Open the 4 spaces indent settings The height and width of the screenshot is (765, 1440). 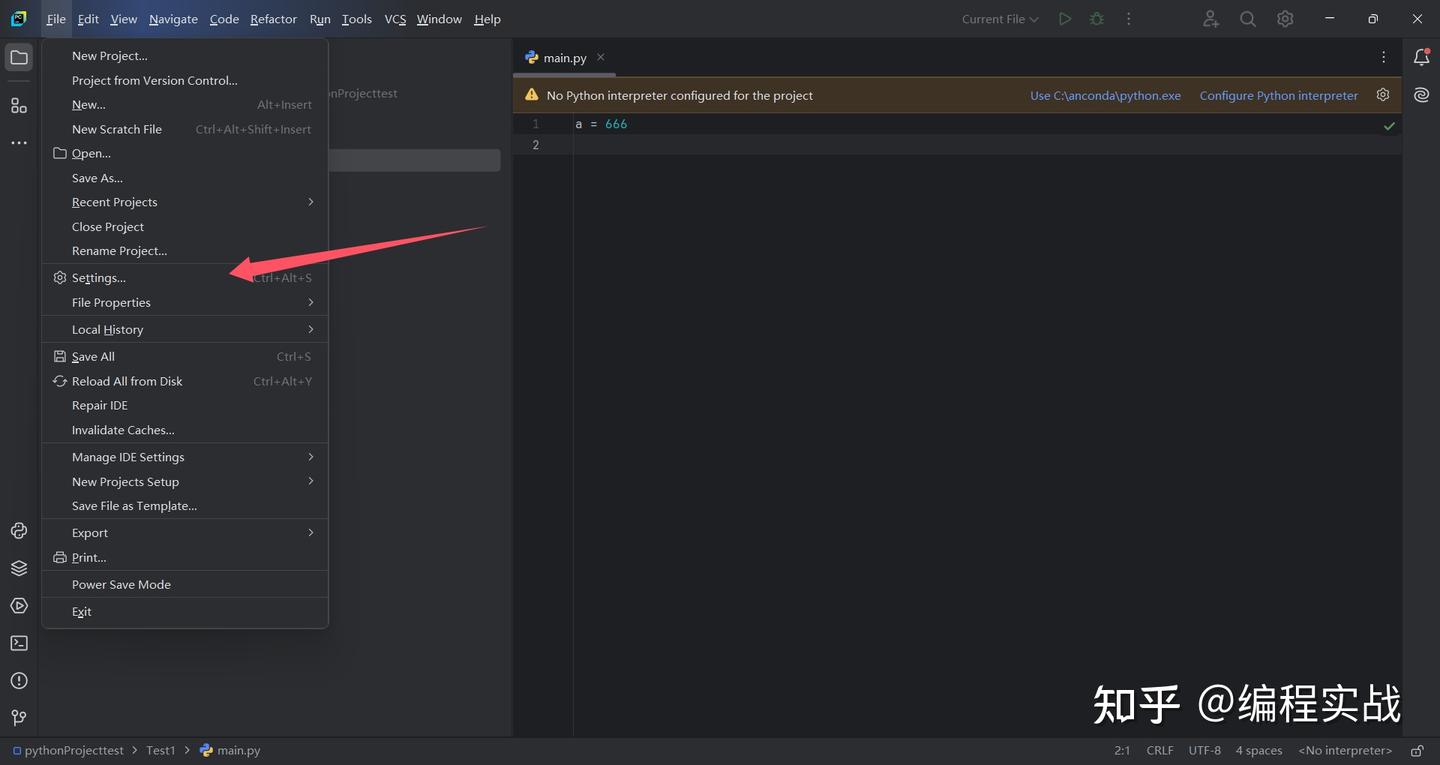pos(1259,750)
